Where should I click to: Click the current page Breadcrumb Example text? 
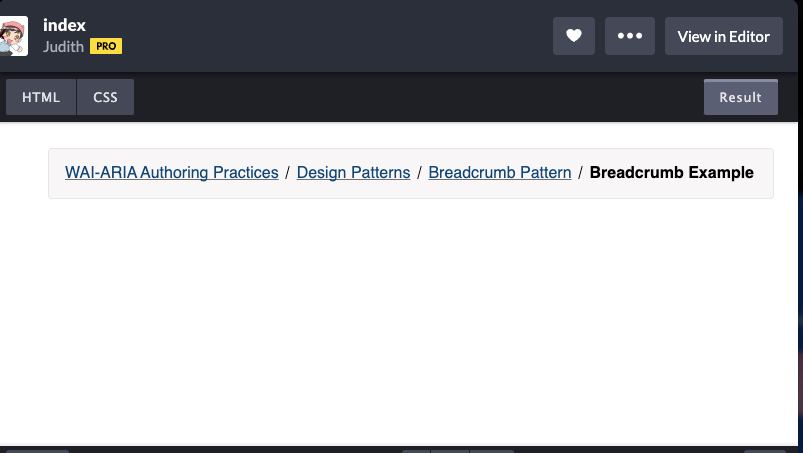(671, 172)
